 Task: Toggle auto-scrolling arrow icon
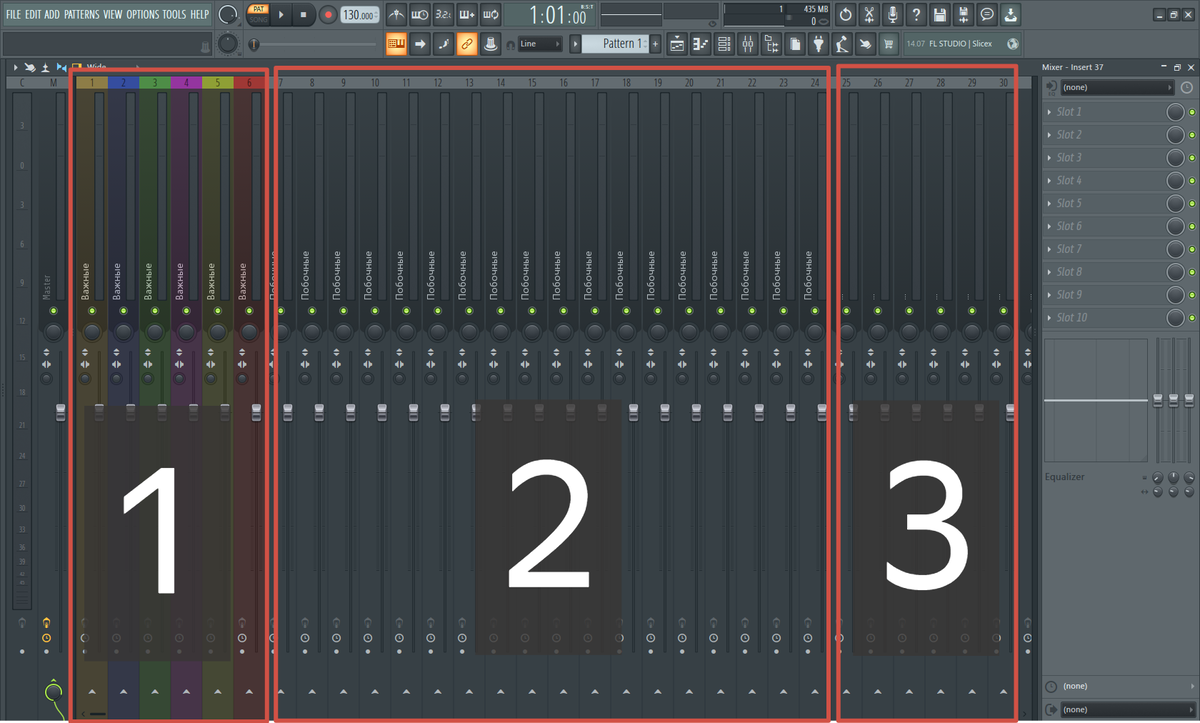pos(420,44)
